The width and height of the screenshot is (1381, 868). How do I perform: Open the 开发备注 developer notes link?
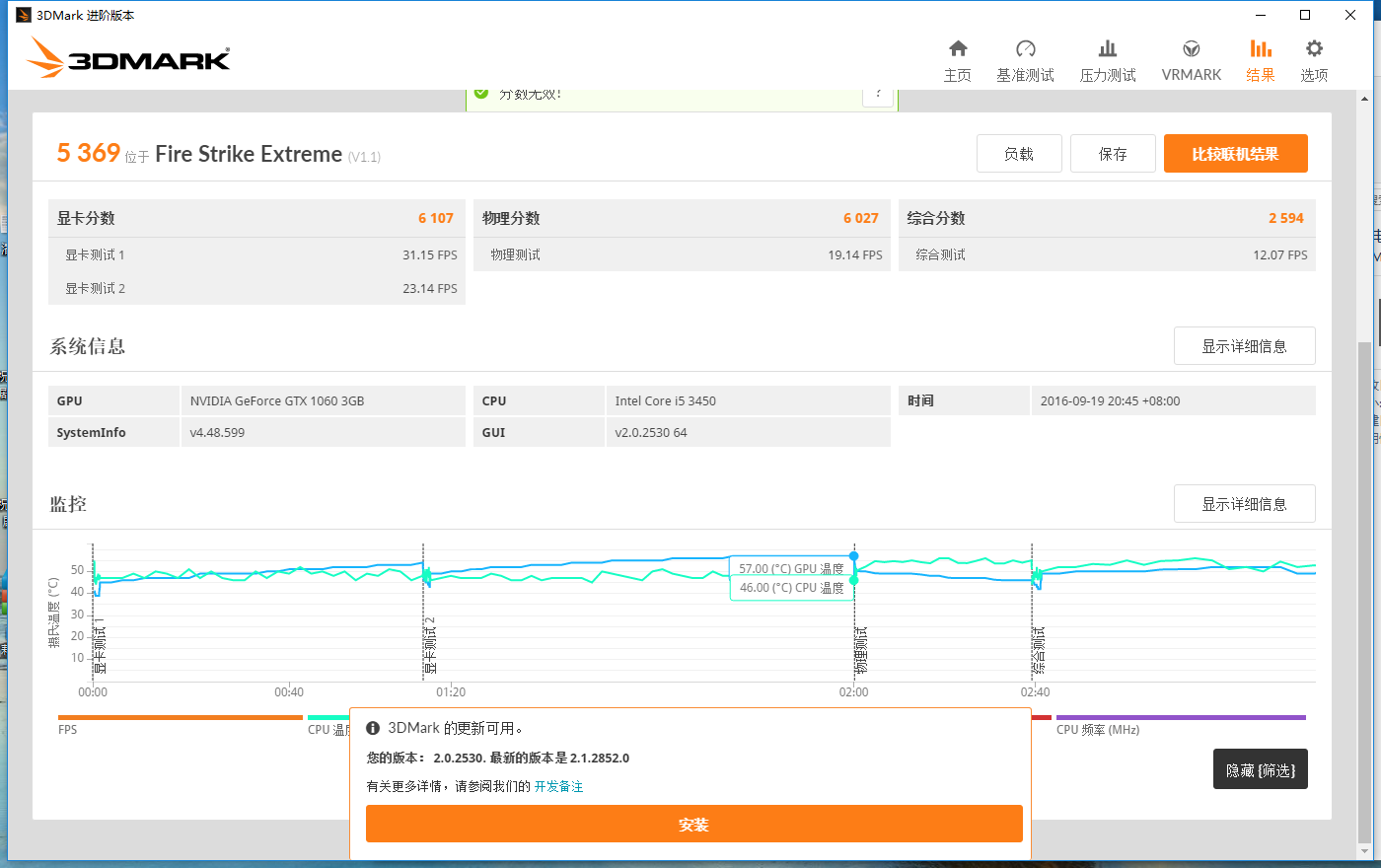558,786
